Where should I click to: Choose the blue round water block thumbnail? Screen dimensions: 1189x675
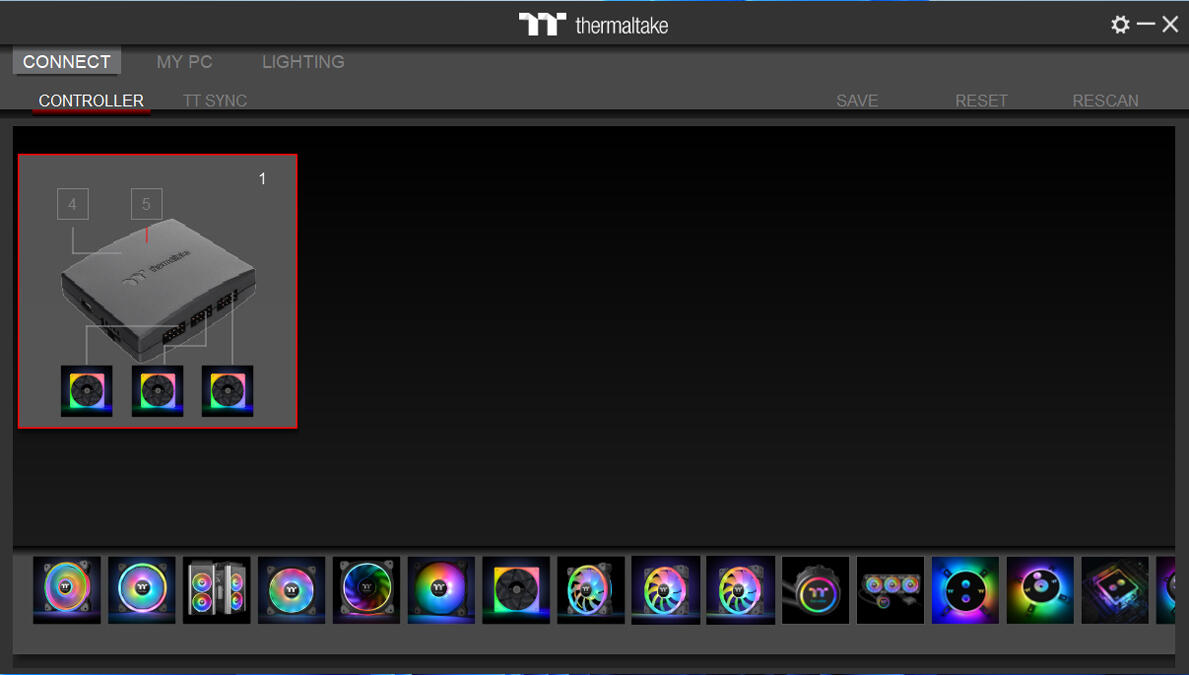pyautogui.click(x=965, y=590)
